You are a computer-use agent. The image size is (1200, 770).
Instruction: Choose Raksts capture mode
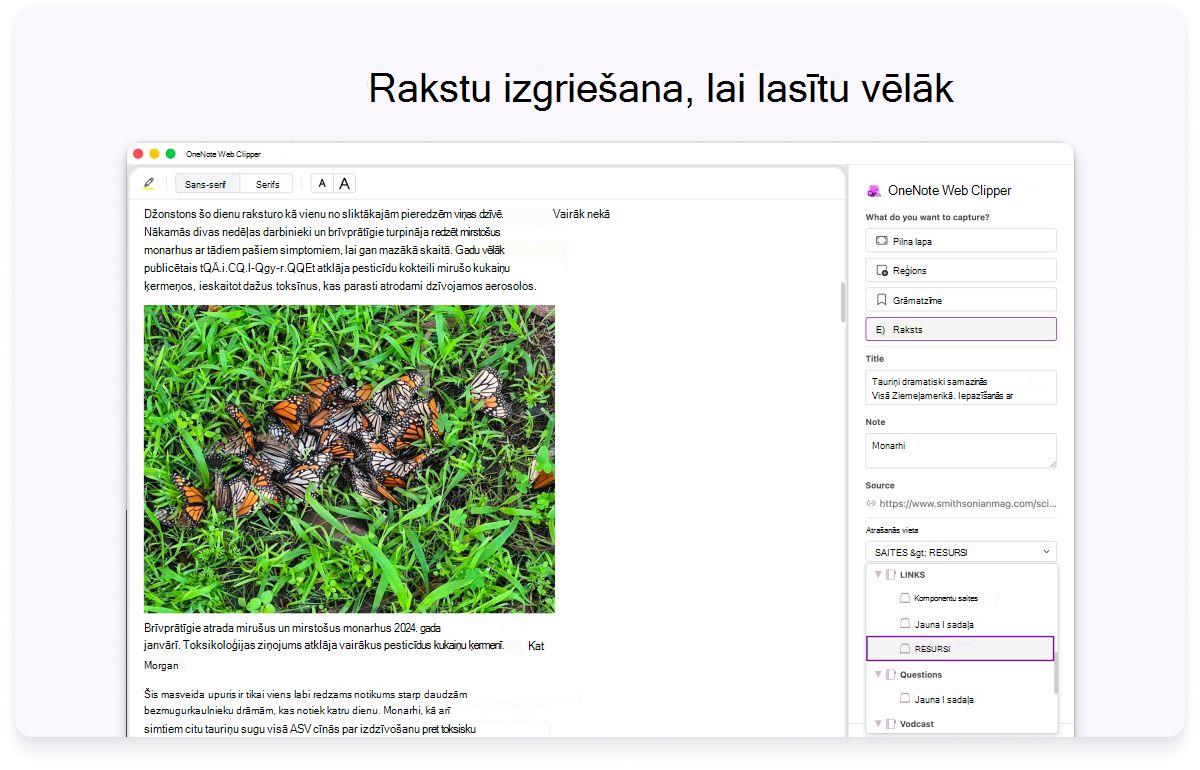click(x=961, y=329)
